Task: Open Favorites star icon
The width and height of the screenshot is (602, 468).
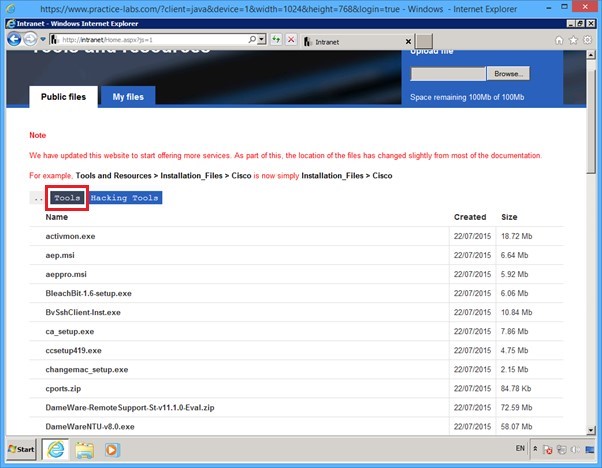Action: [573, 40]
